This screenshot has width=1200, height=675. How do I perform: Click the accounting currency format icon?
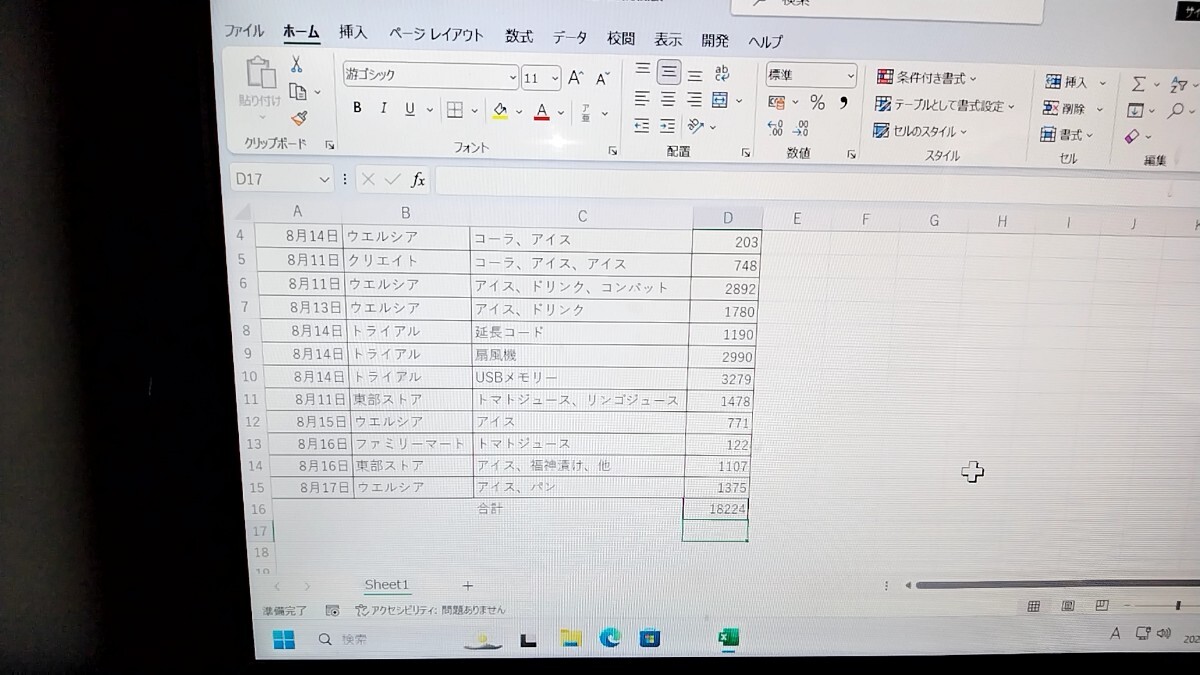[777, 102]
